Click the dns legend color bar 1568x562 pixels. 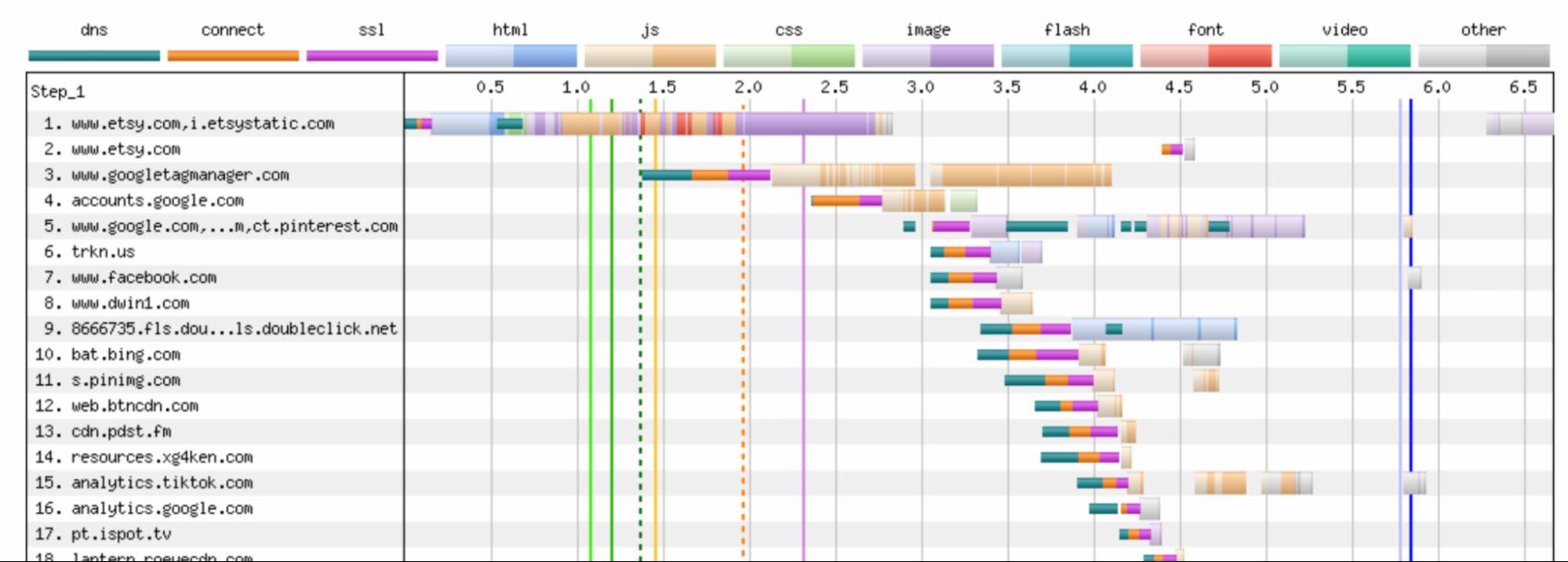[94, 56]
